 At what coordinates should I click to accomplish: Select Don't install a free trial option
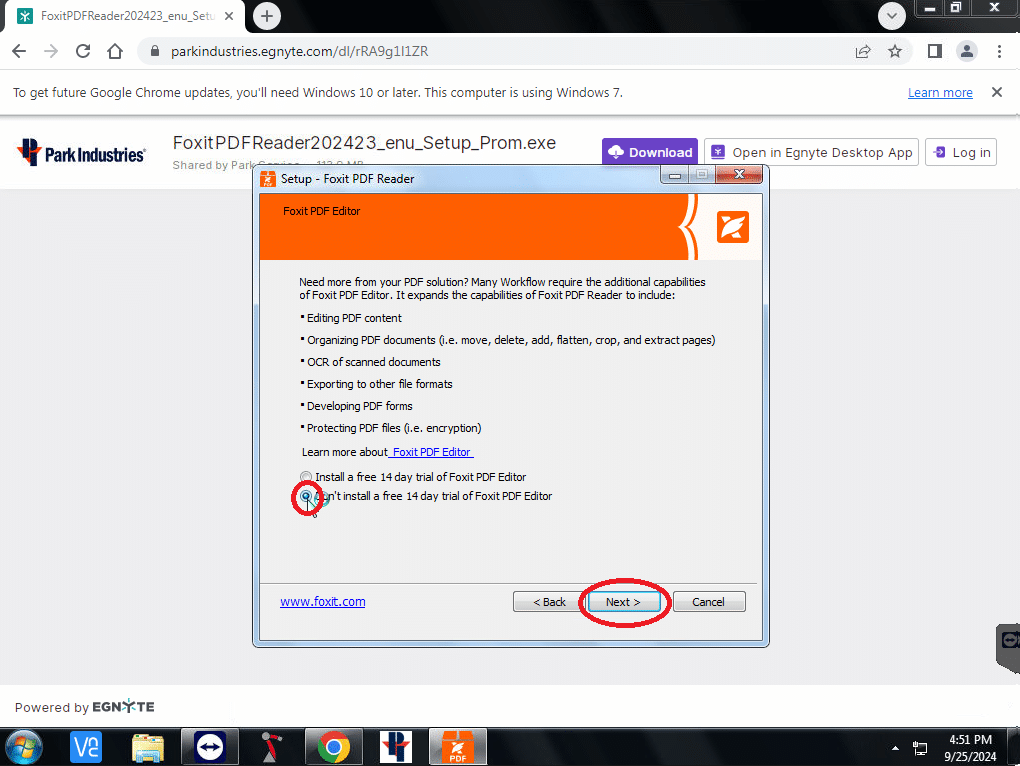(306, 496)
